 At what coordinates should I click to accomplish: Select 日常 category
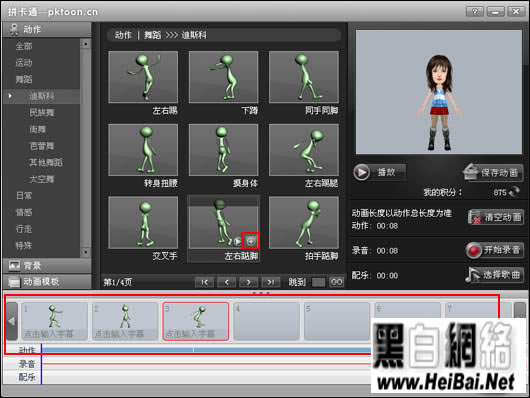coord(24,195)
